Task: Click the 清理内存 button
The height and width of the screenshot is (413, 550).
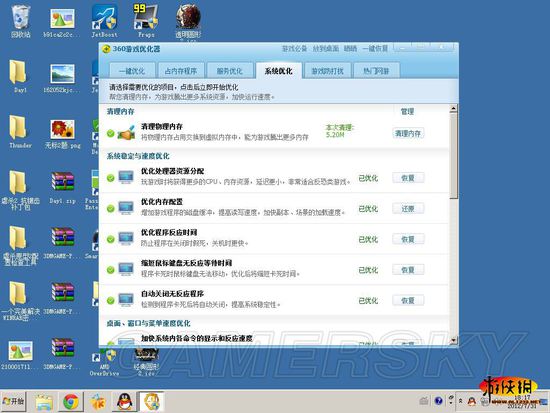Action: [x=408, y=133]
